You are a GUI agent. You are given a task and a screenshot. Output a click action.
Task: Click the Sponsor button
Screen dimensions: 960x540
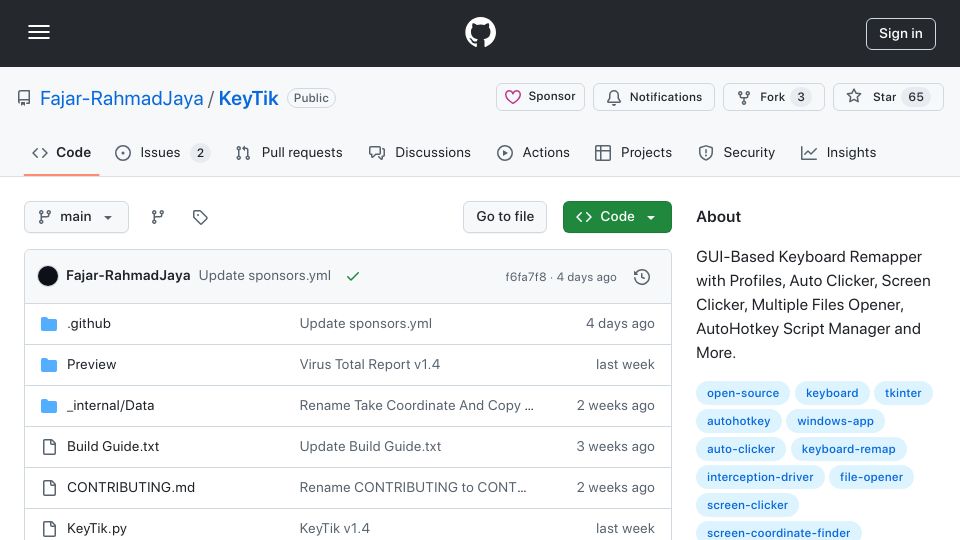click(x=540, y=97)
